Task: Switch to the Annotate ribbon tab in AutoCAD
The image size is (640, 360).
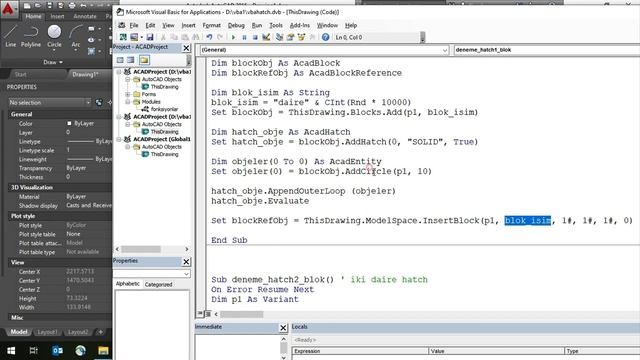Action: tap(85, 16)
